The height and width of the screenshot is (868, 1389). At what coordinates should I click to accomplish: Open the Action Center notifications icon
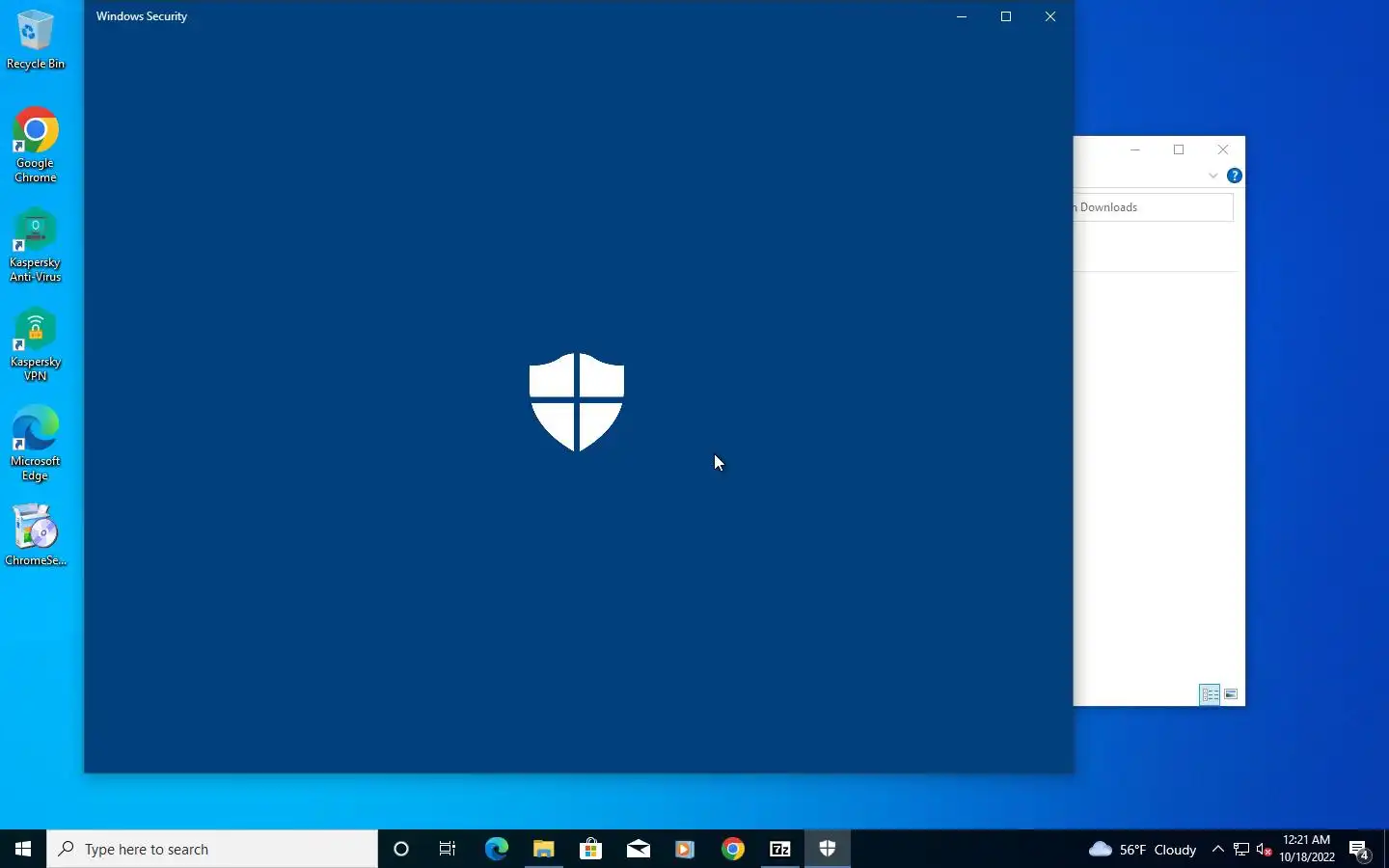click(x=1360, y=849)
